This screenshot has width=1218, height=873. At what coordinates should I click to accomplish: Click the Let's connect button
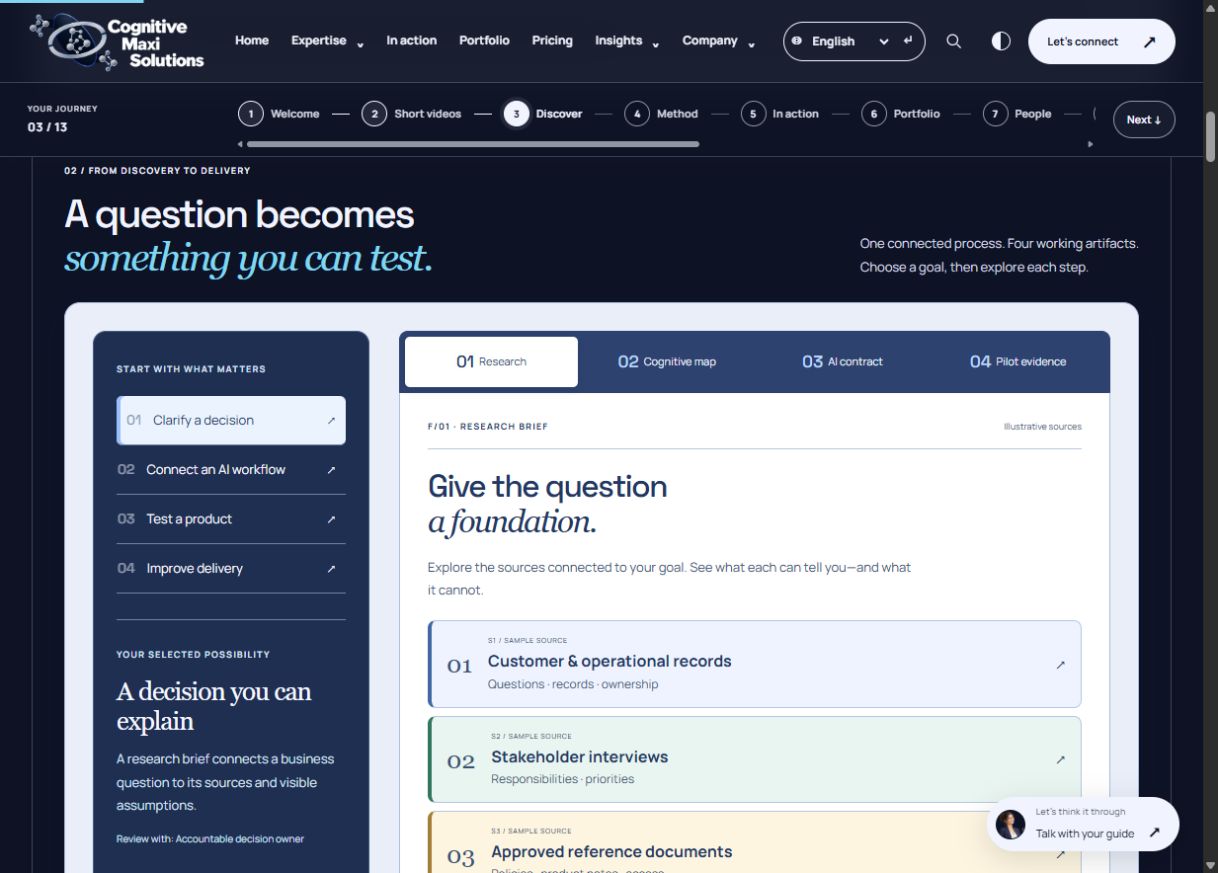[1101, 42]
